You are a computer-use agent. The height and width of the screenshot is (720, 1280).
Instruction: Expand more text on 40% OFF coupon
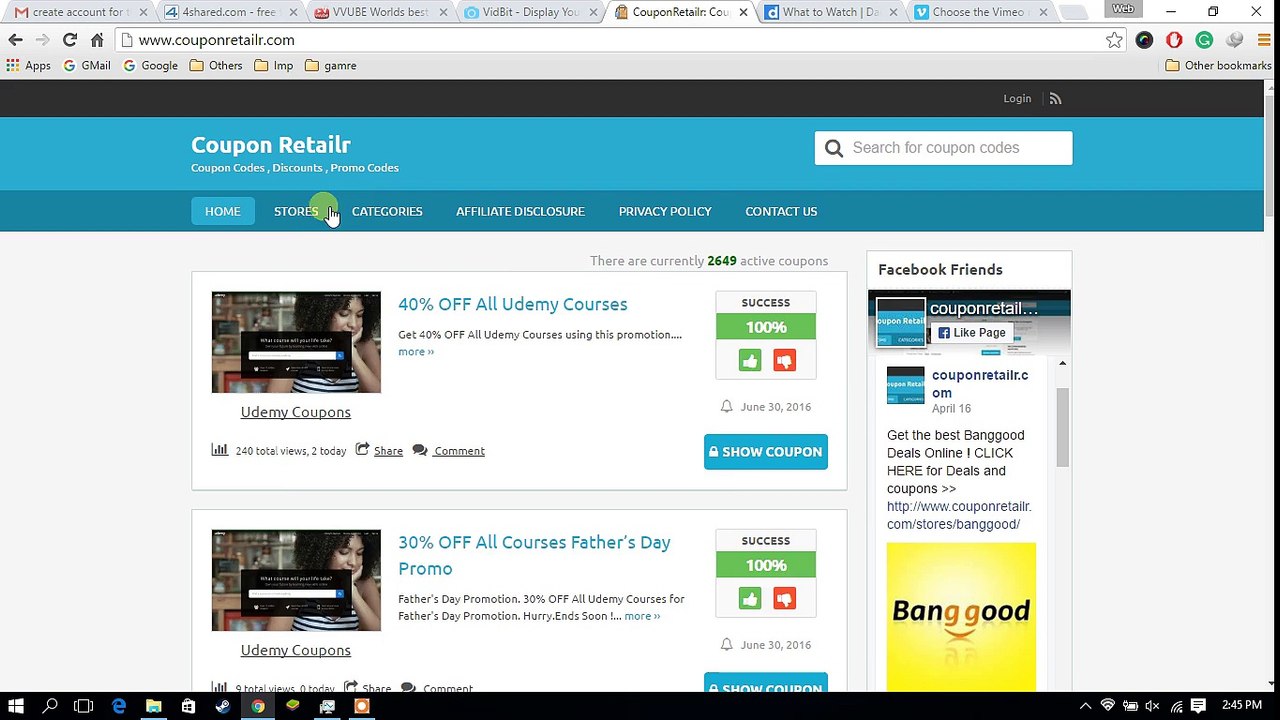416,352
